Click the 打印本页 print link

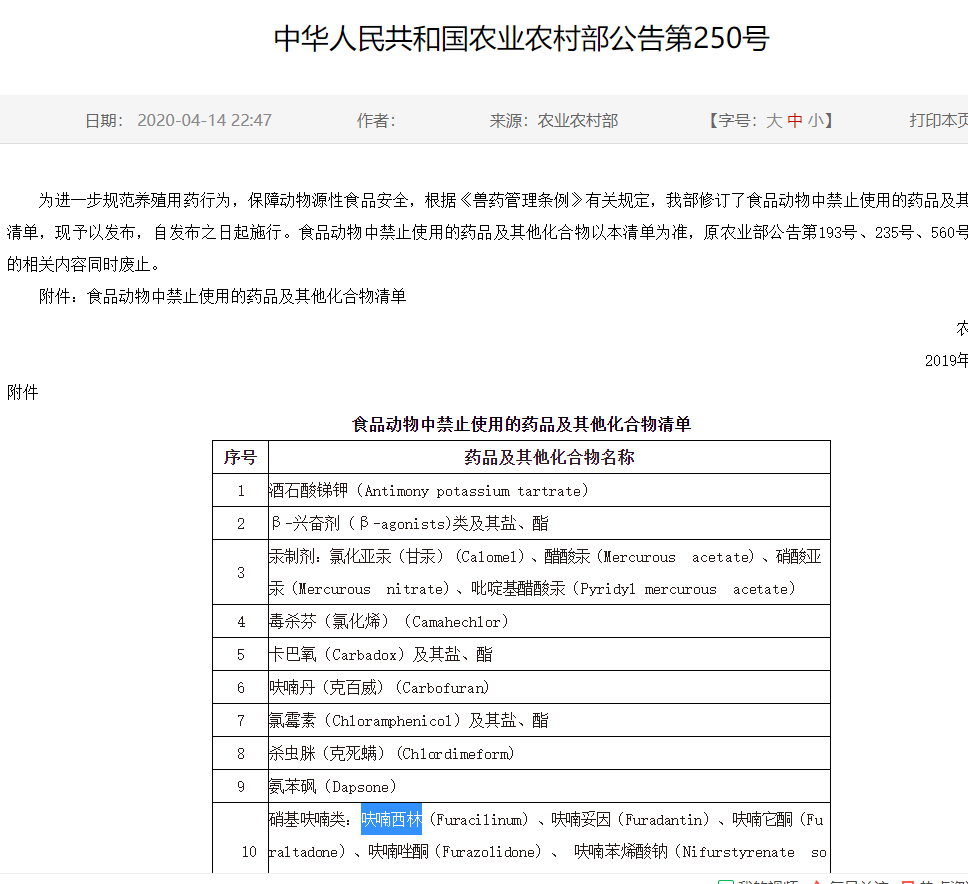(938, 121)
